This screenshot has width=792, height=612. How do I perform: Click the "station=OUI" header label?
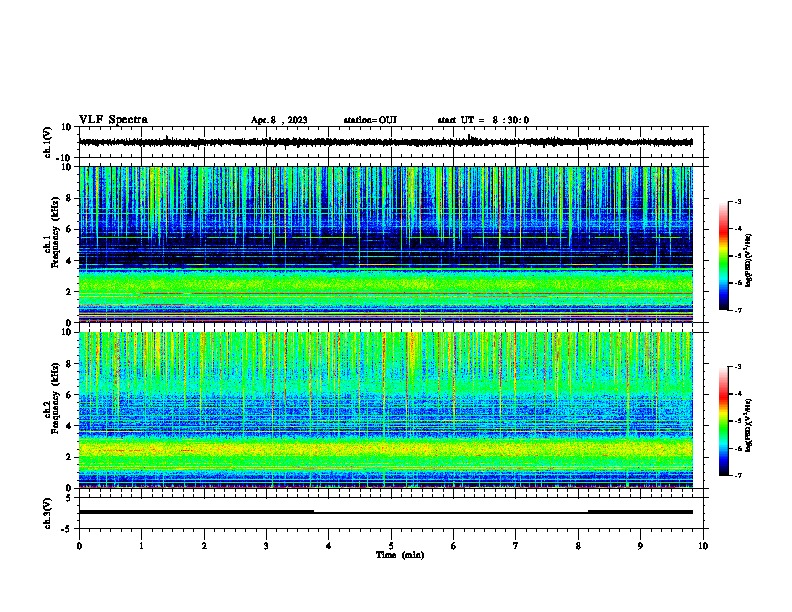370,120
